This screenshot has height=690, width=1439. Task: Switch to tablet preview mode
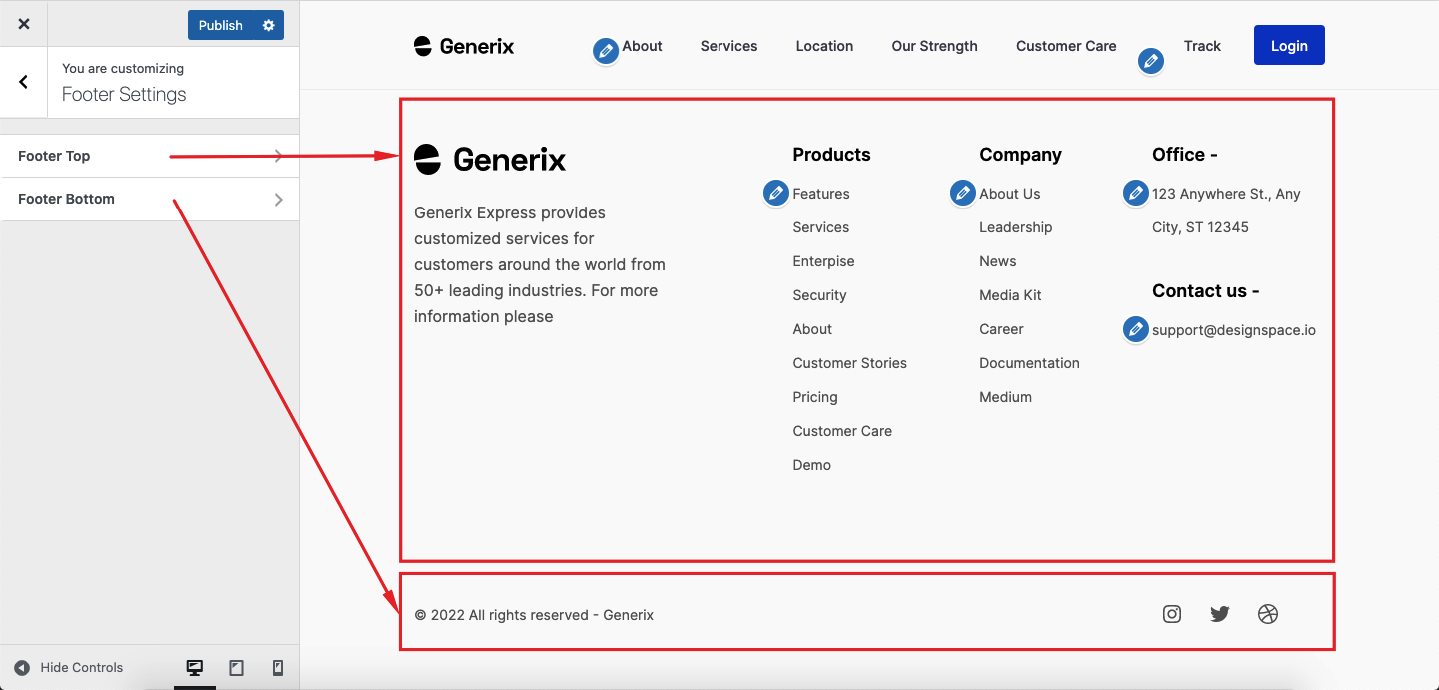tap(237, 668)
